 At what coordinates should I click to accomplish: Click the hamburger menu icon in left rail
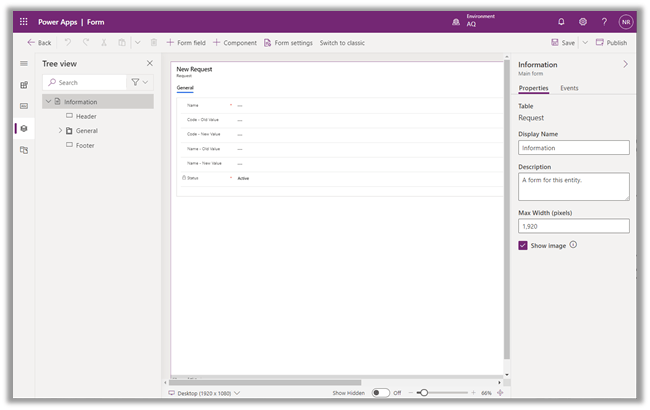tap(24, 63)
